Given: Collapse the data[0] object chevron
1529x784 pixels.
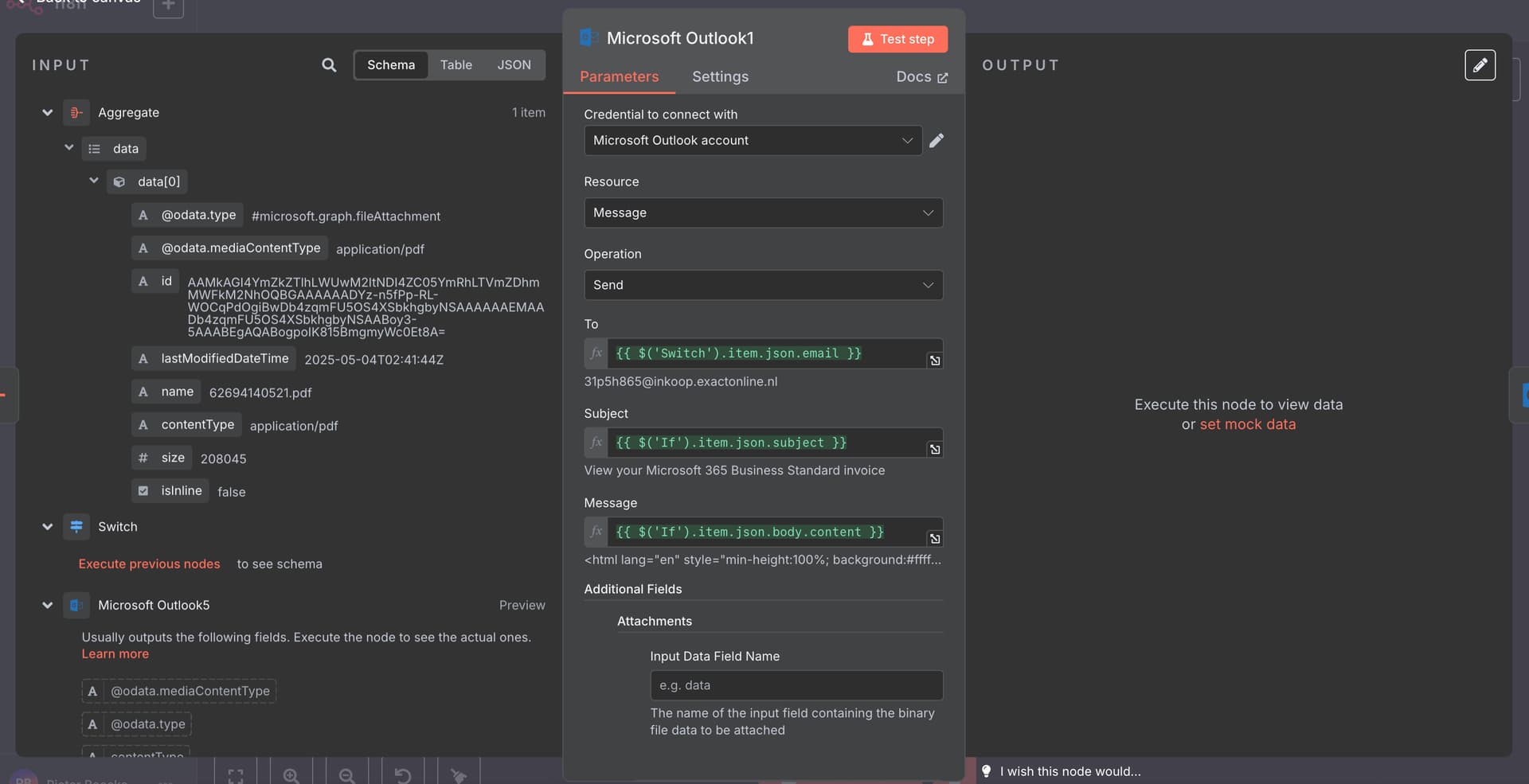Looking at the screenshot, I should click(94, 181).
